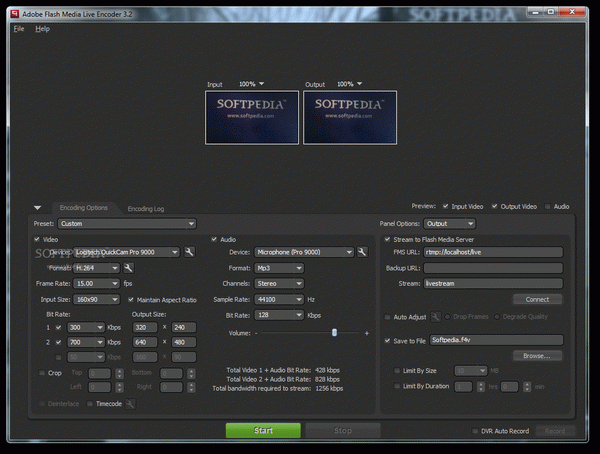
Task: Click the Adobe Flash app icon in title bar
Action: (15, 14)
